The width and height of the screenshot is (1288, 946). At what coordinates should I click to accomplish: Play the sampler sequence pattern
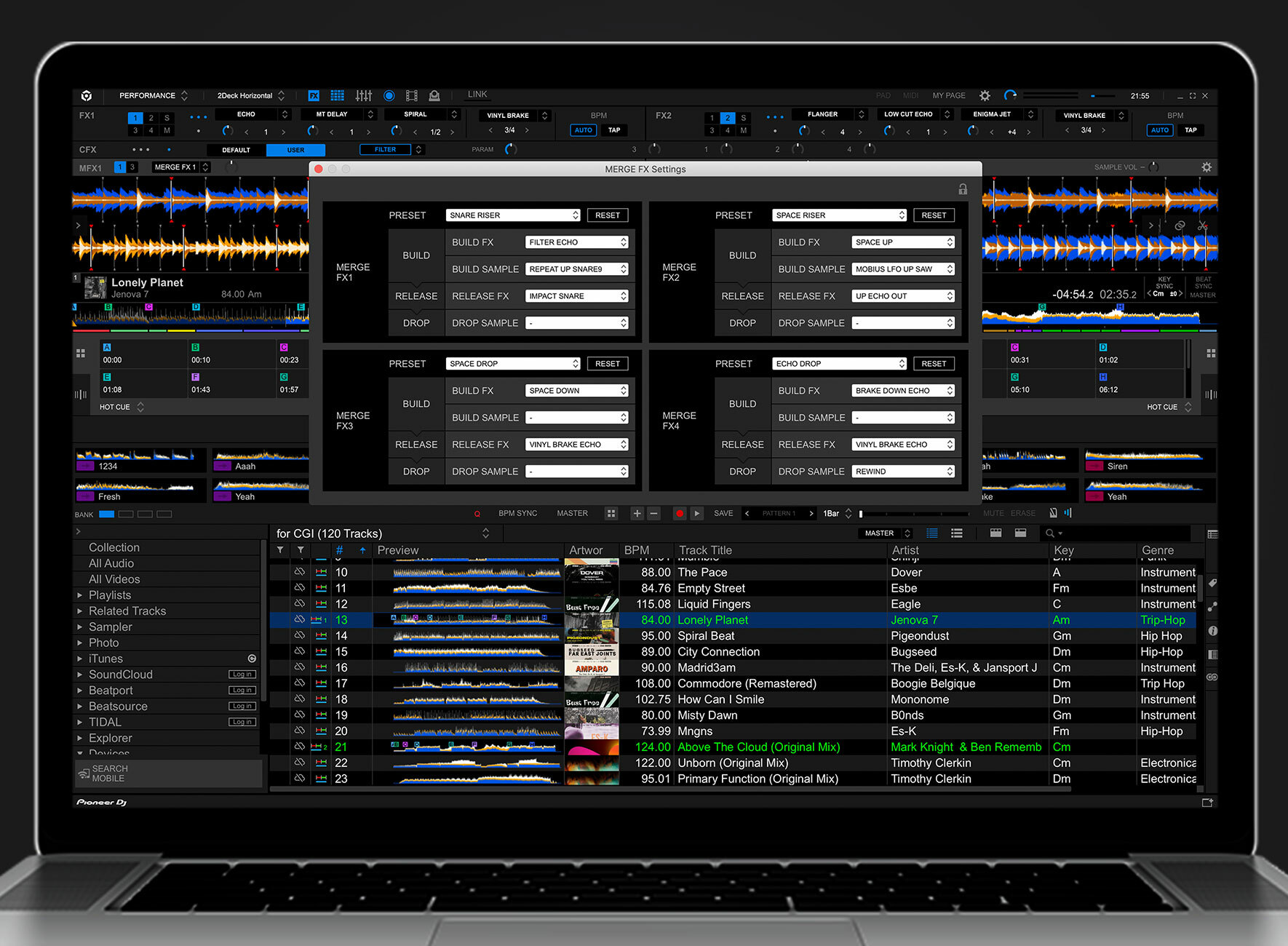pyautogui.click(x=696, y=513)
